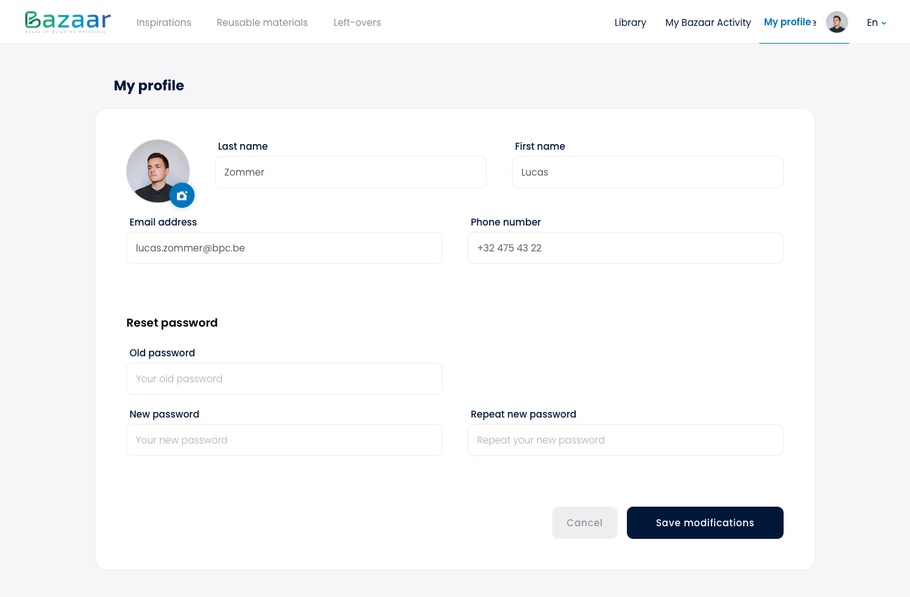This screenshot has height=597, width=910.
Task: Edit the Phone number field
Action: click(x=625, y=248)
